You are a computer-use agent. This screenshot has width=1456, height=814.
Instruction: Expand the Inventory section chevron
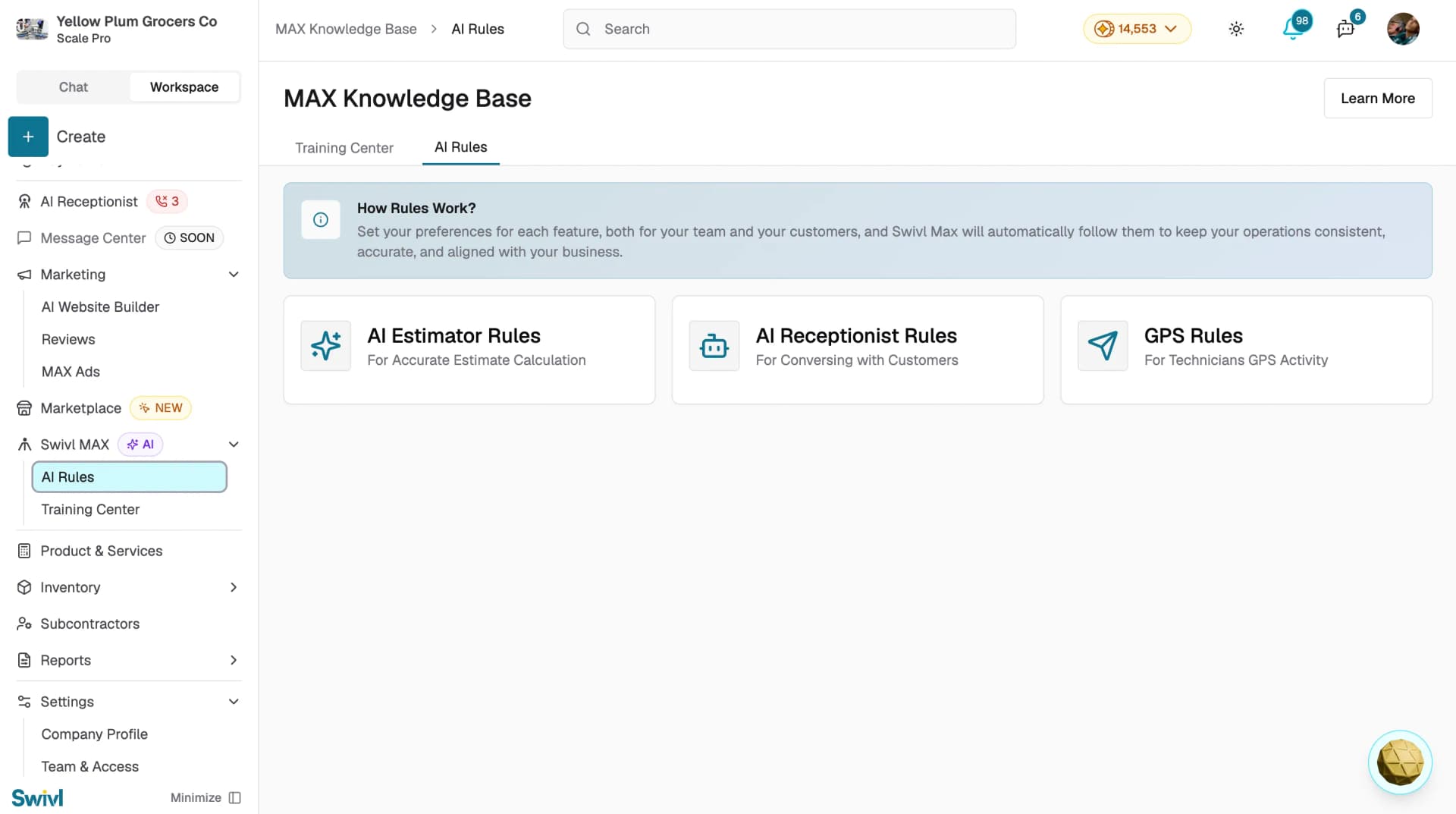[x=234, y=587]
